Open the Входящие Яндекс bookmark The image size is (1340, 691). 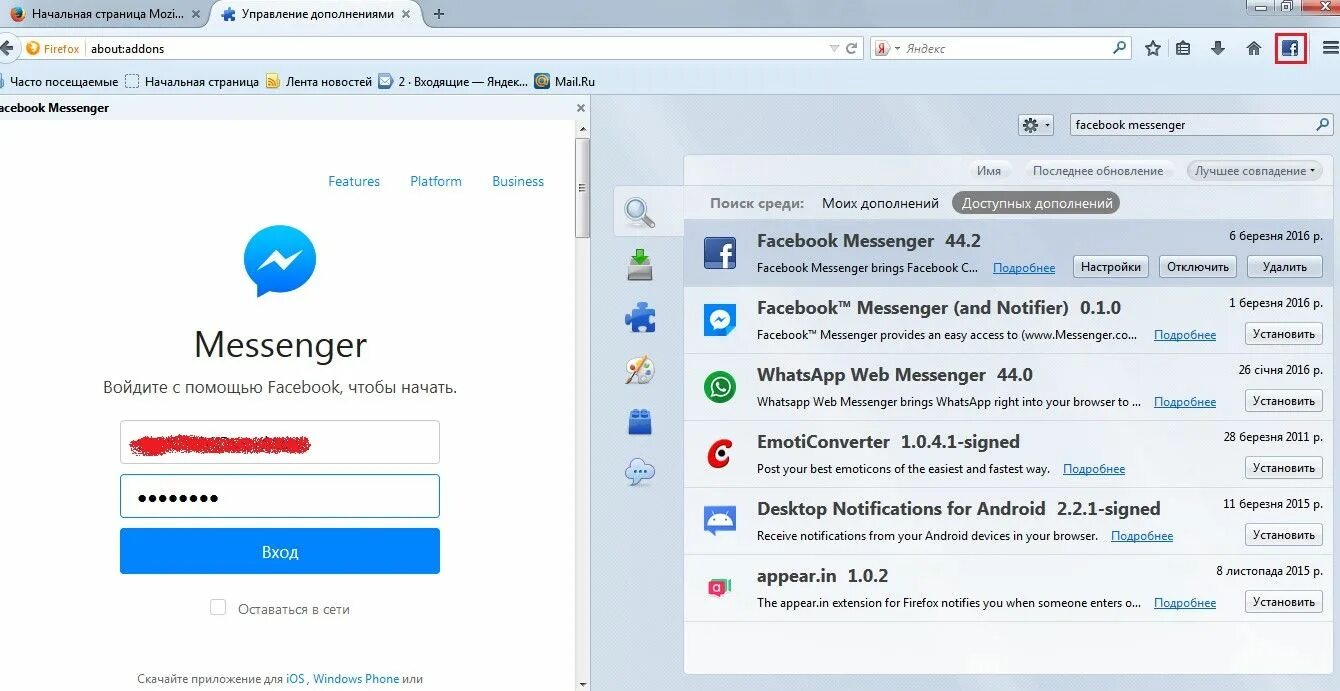pos(453,82)
